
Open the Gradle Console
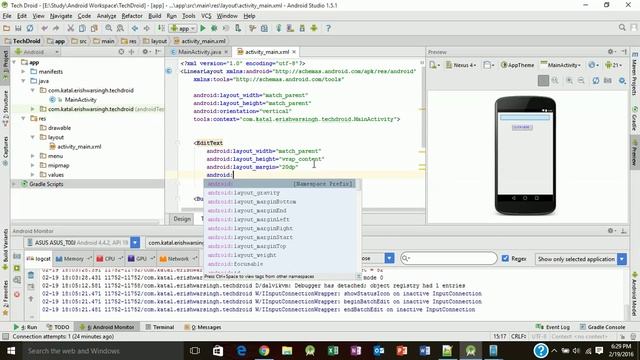(602, 327)
